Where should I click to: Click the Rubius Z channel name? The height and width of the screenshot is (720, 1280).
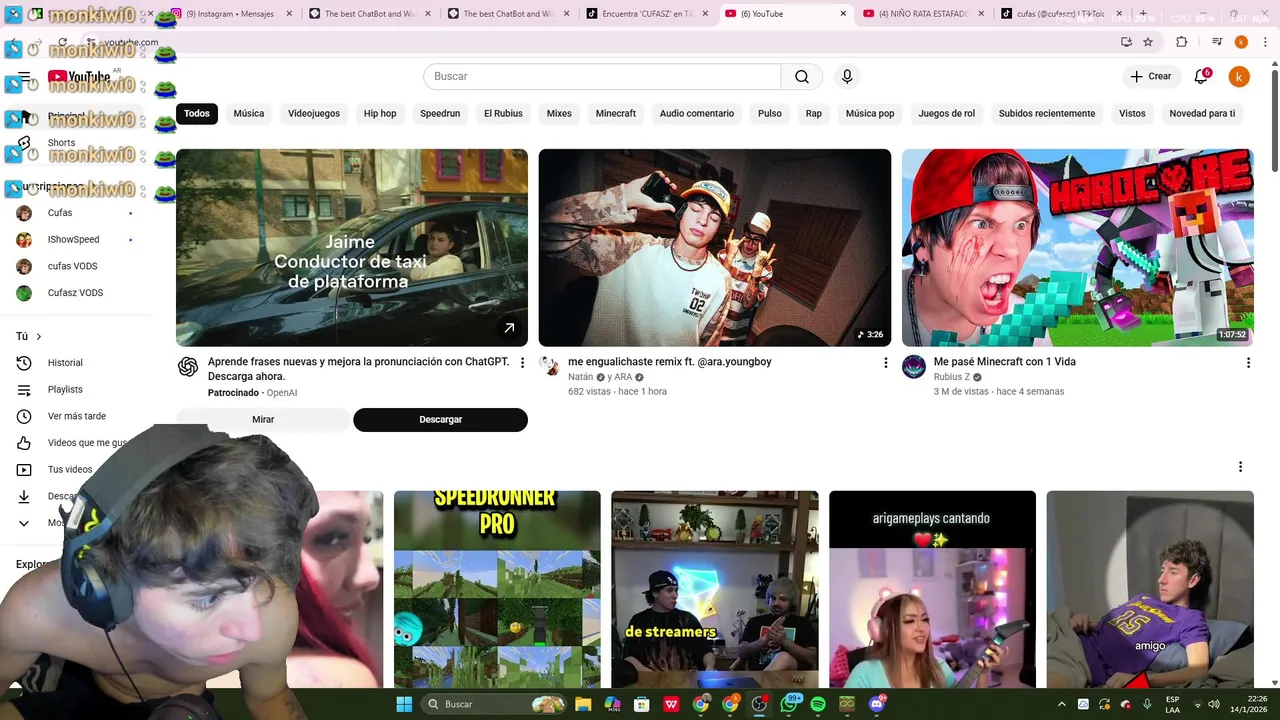coord(952,377)
